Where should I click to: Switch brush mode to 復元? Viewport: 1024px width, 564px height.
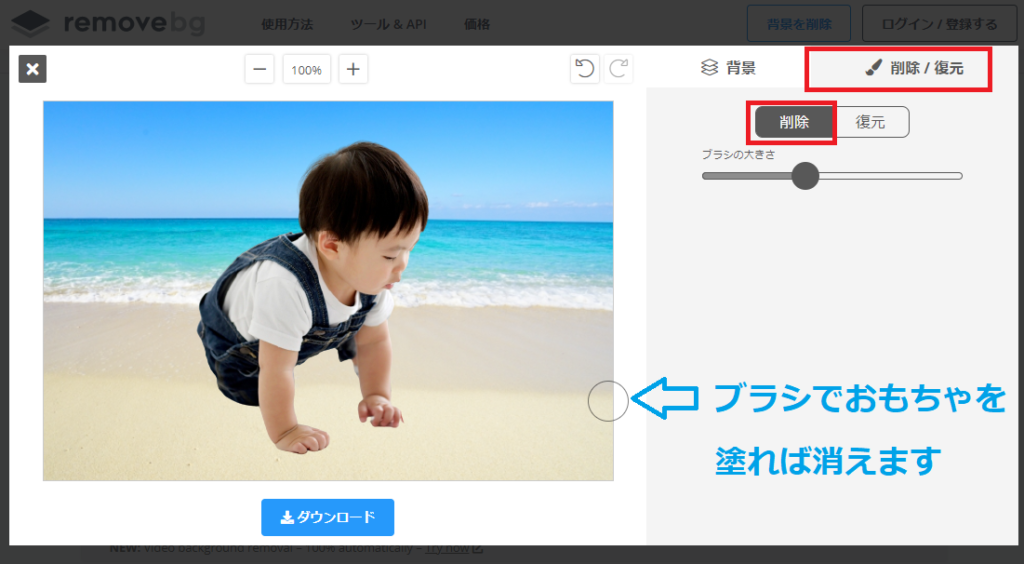[870, 122]
